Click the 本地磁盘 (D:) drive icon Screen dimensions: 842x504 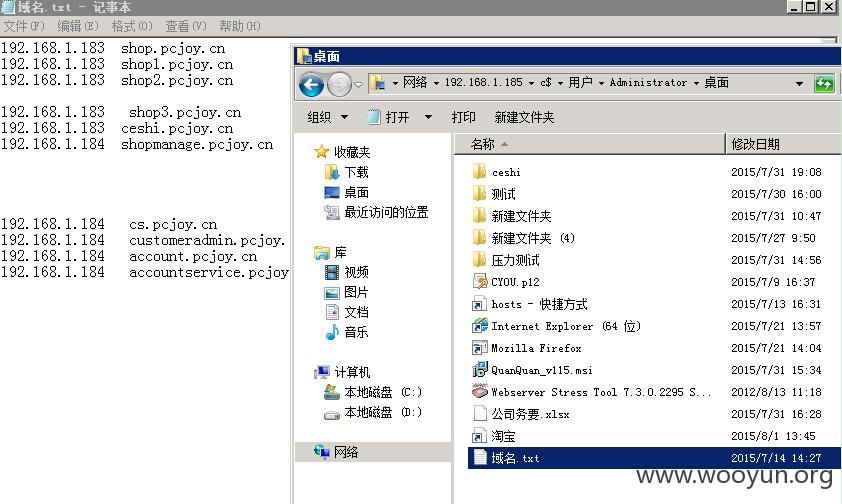point(331,413)
